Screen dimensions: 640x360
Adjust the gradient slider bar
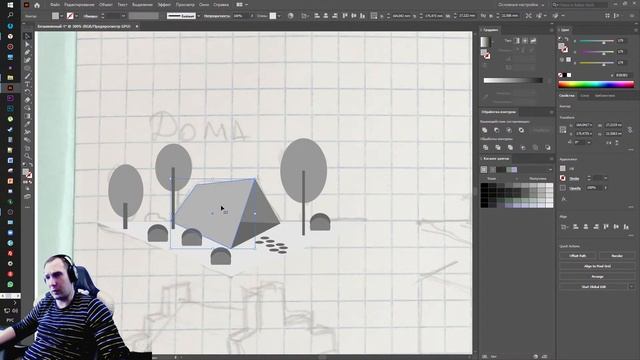pyautogui.click(x=513, y=80)
